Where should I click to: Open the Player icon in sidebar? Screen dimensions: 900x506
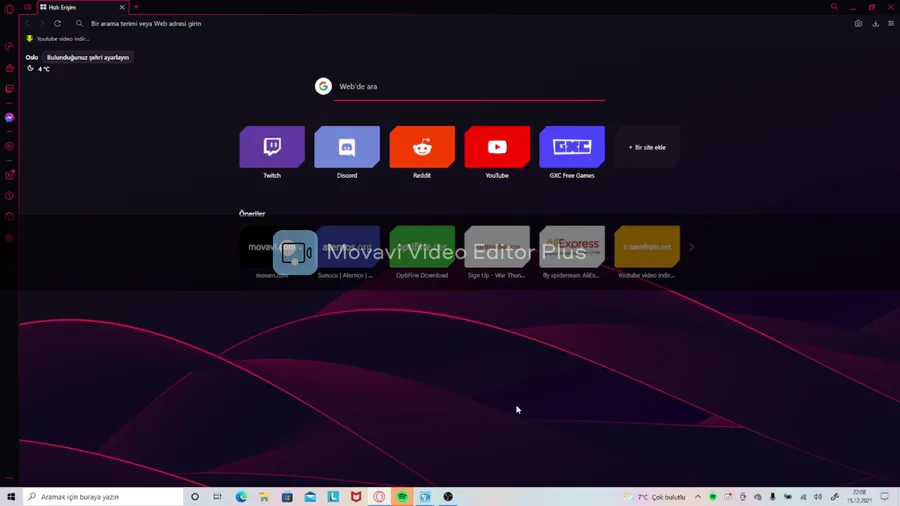[x=9, y=146]
